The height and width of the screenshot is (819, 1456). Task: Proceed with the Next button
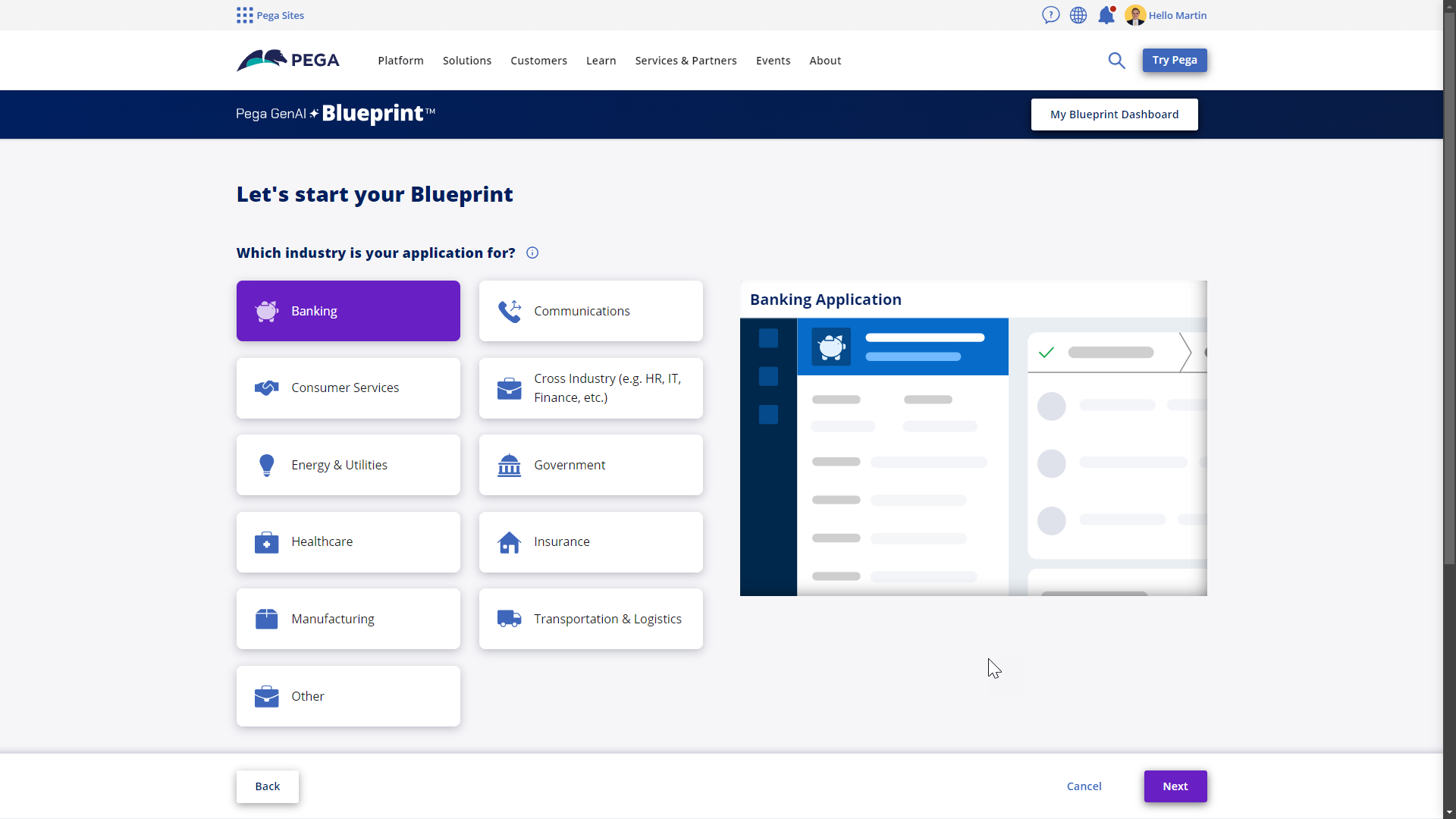tap(1175, 786)
